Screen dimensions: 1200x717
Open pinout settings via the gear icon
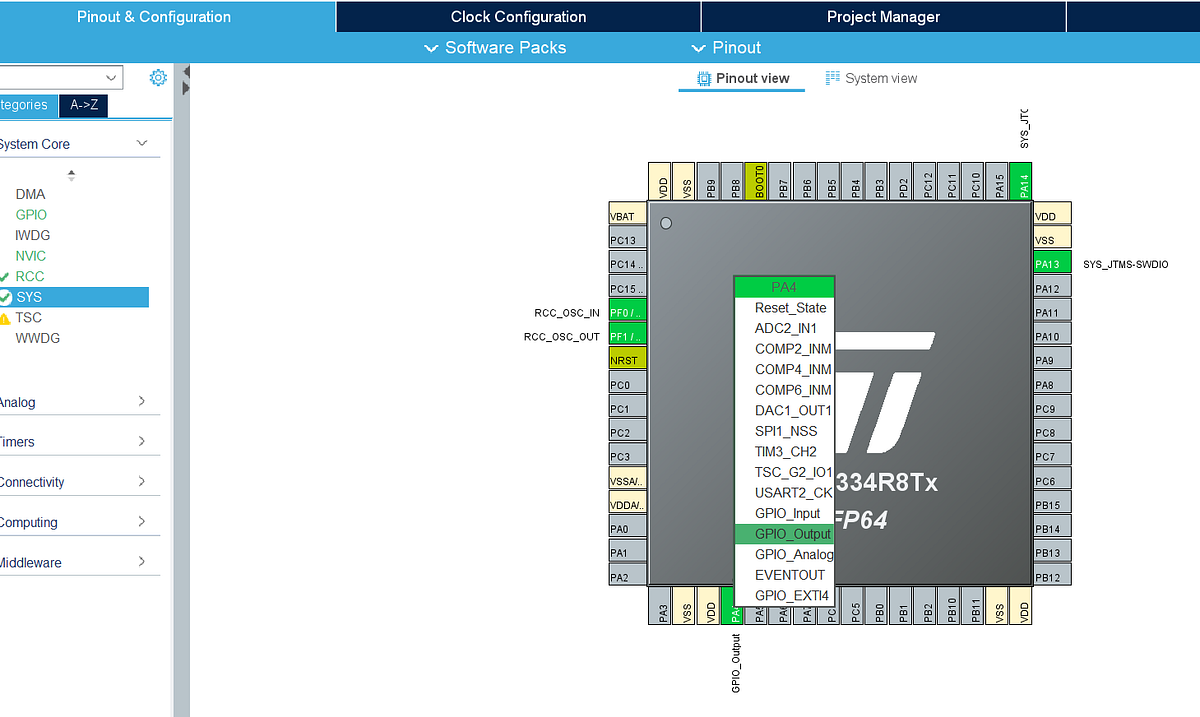point(157,77)
